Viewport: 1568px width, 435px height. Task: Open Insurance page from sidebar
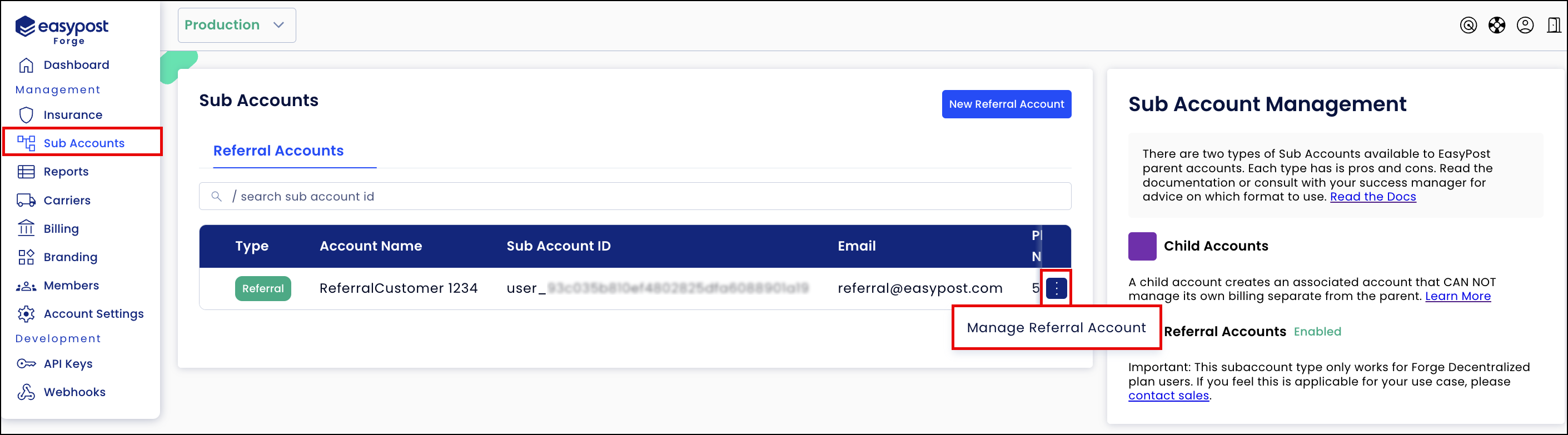point(72,115)
